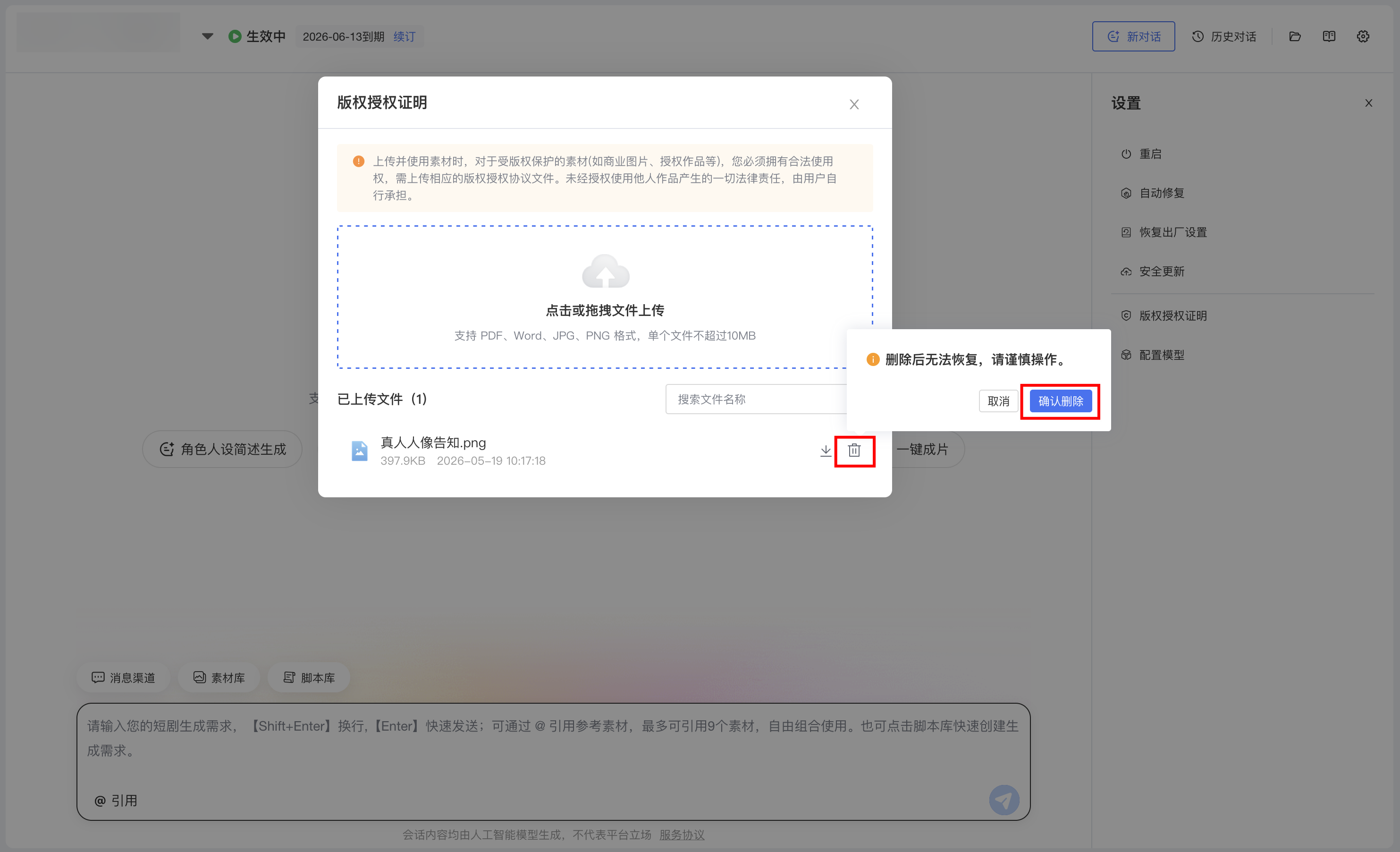The image size is (1400, 852).
Task: Click the trash icon for 真人人像告知.png
Action: tap(854, 451)
